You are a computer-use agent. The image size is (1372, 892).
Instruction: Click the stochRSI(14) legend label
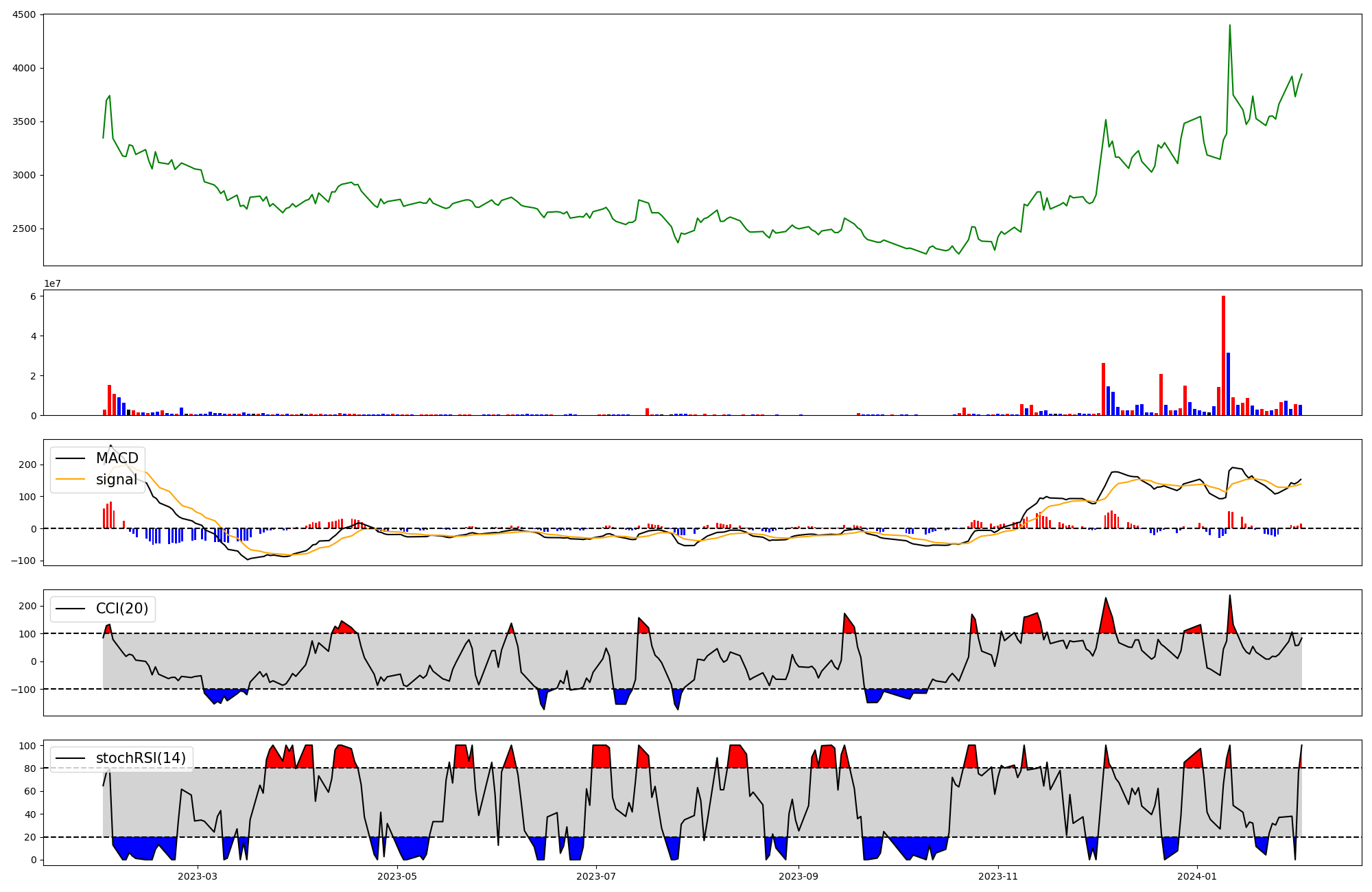point(141,758)
